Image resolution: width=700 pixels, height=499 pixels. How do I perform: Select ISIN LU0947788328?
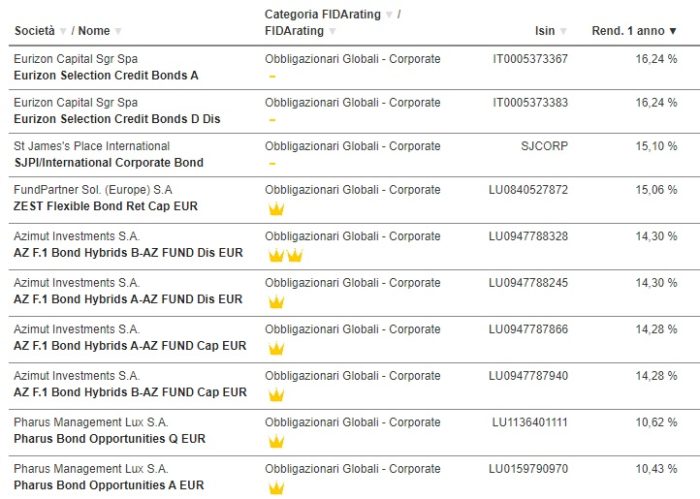528,237
